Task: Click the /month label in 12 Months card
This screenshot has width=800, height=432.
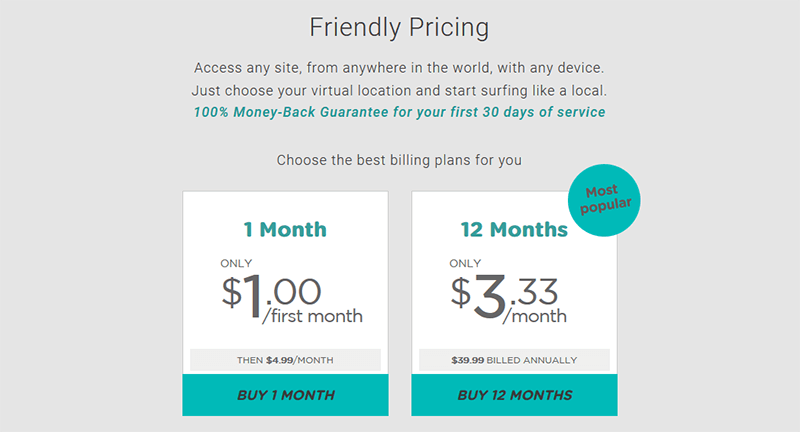Action: [535, 316]
